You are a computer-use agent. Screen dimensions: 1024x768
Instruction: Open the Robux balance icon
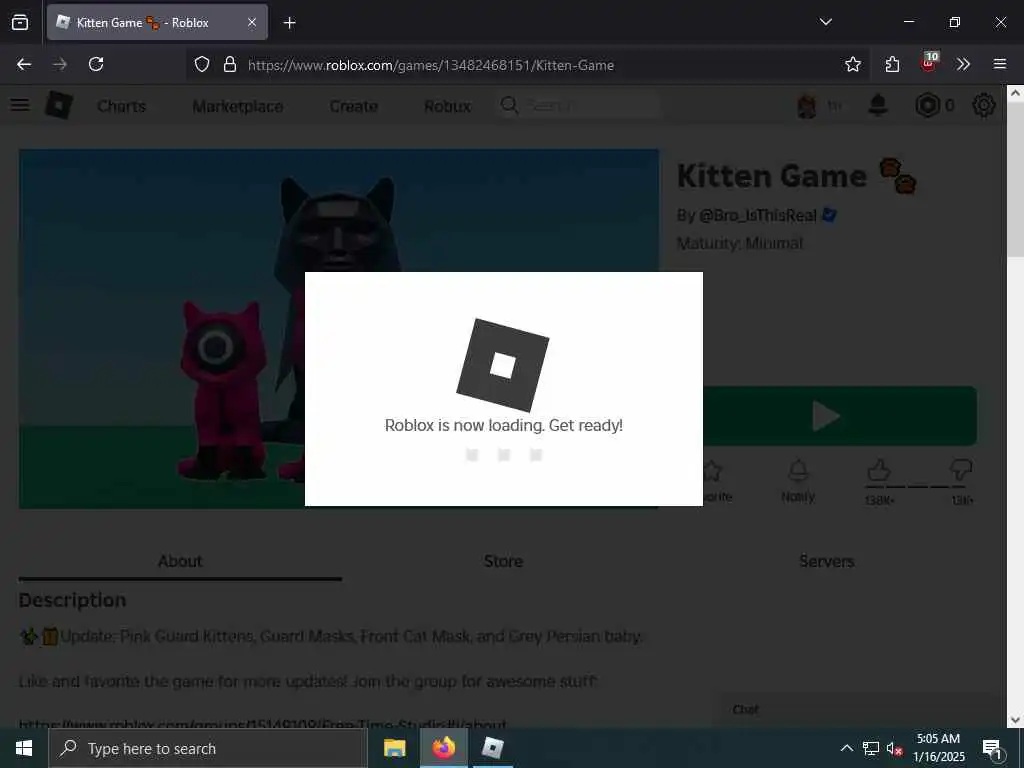click(927, 105)
